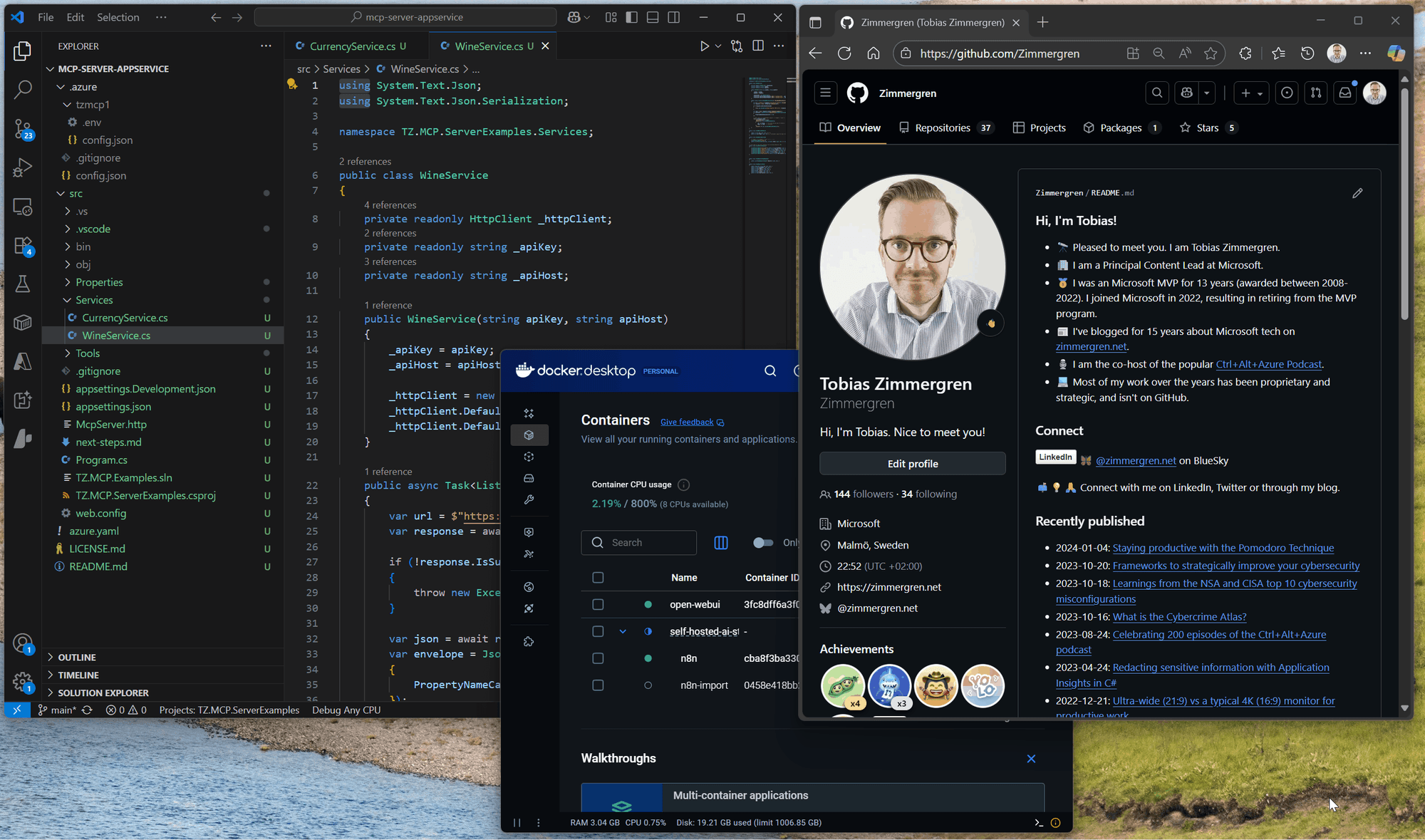
Task: Click Give feedback link in Docker
Action: [687, 422]
